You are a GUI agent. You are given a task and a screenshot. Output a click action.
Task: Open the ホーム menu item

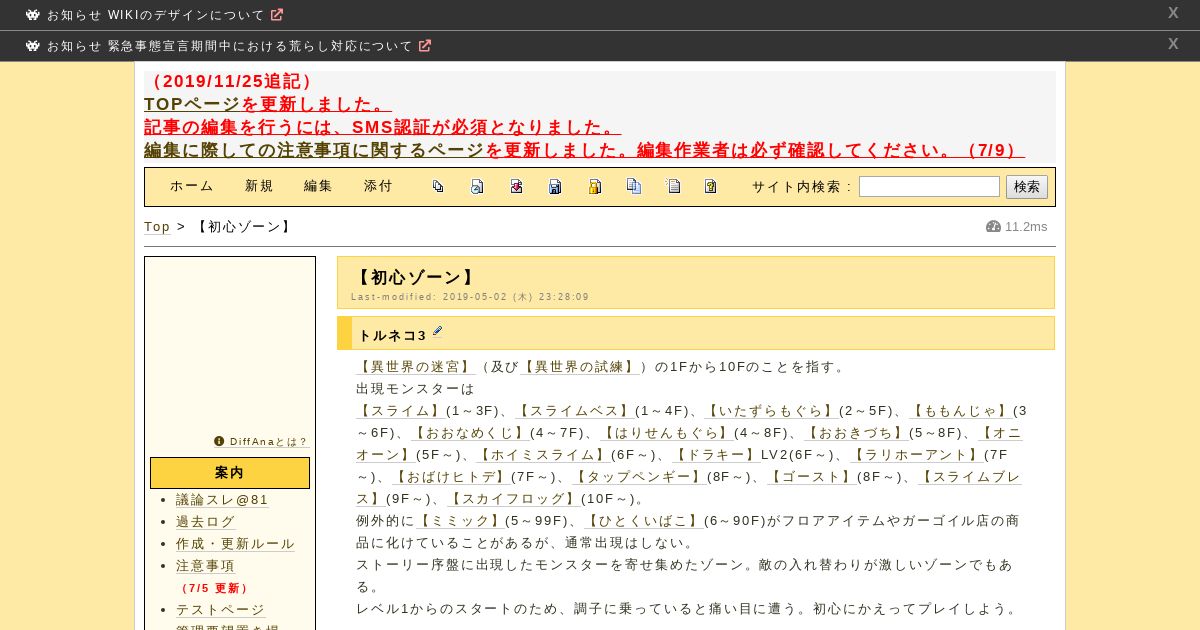point(192,186)
